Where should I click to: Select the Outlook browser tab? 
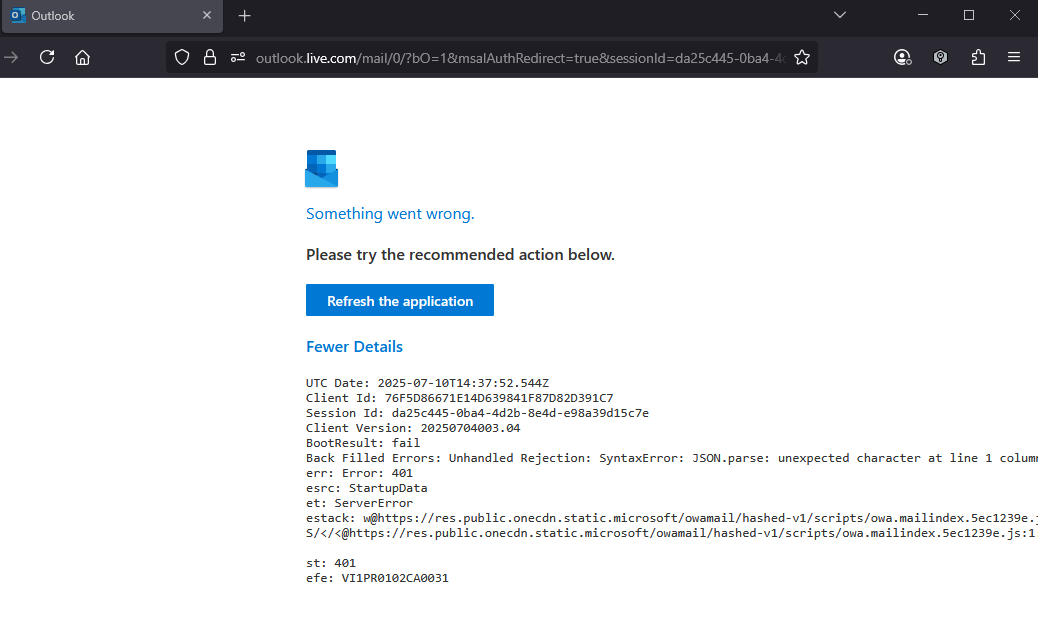pos(112,16)
